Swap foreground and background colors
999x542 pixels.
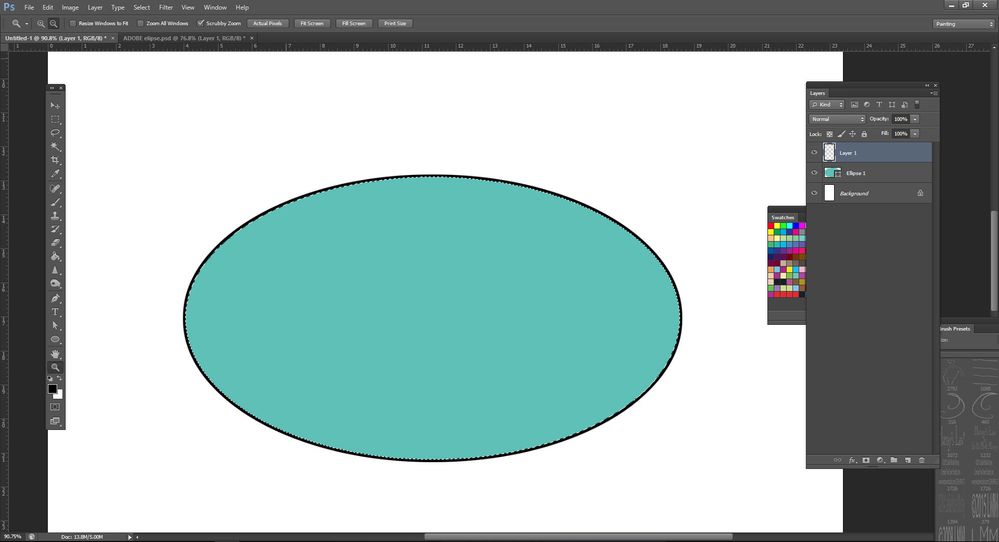(60, 378)
